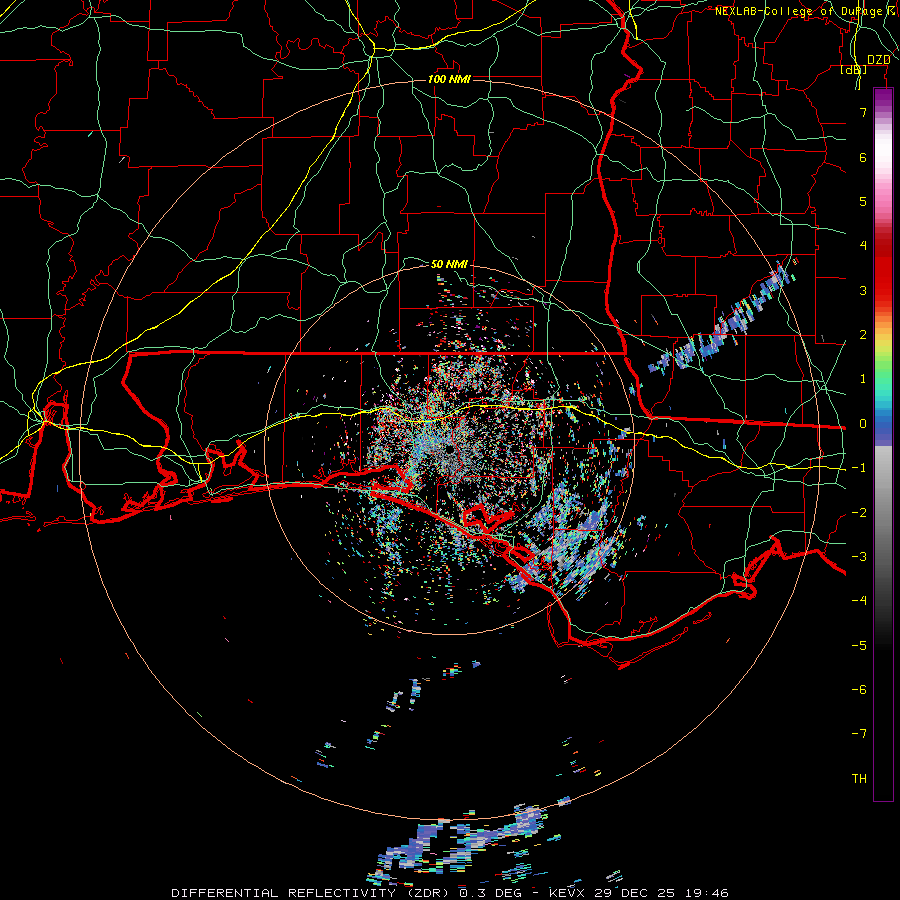Click the "5" value on the color scale
The width and height of the screenshot is (900, 900).
[863, 201]
